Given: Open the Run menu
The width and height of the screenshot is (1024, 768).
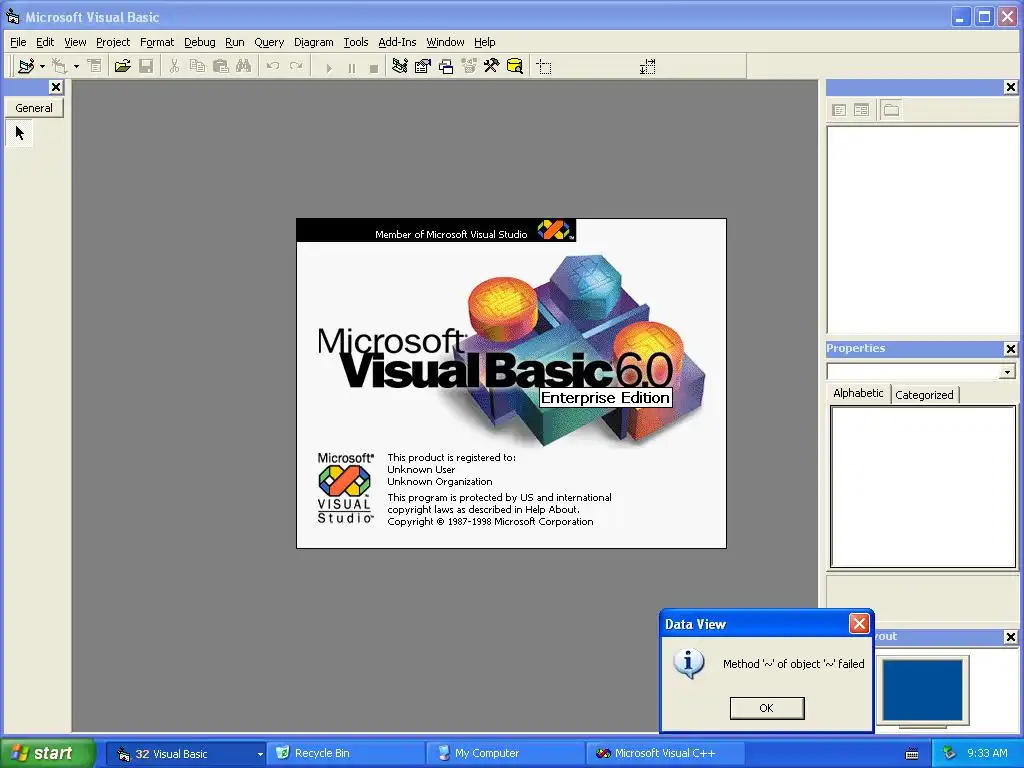Looking at the screenshot, I should (x=234, y=42).
